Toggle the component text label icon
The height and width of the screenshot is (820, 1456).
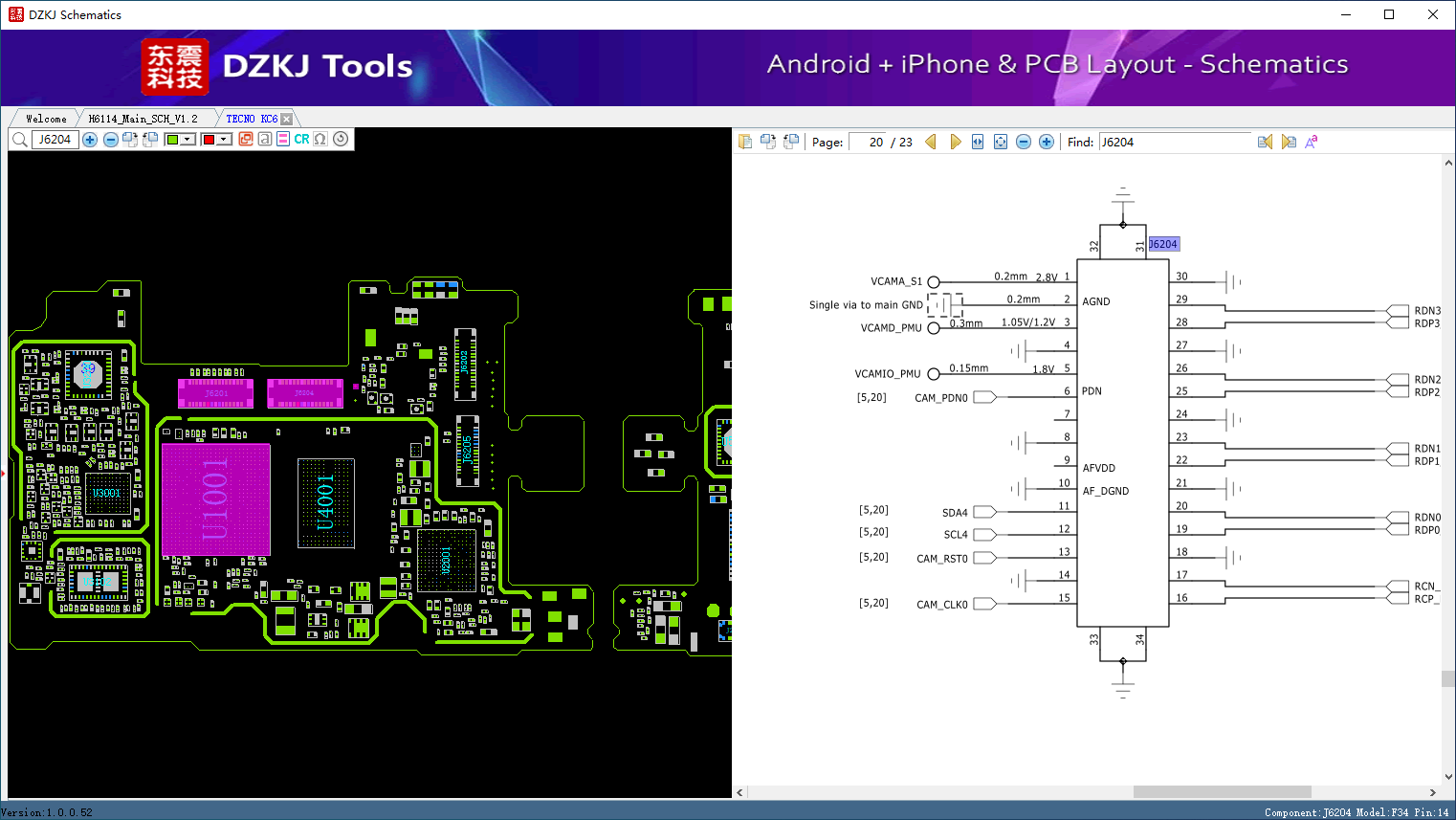tap(265, 140)
